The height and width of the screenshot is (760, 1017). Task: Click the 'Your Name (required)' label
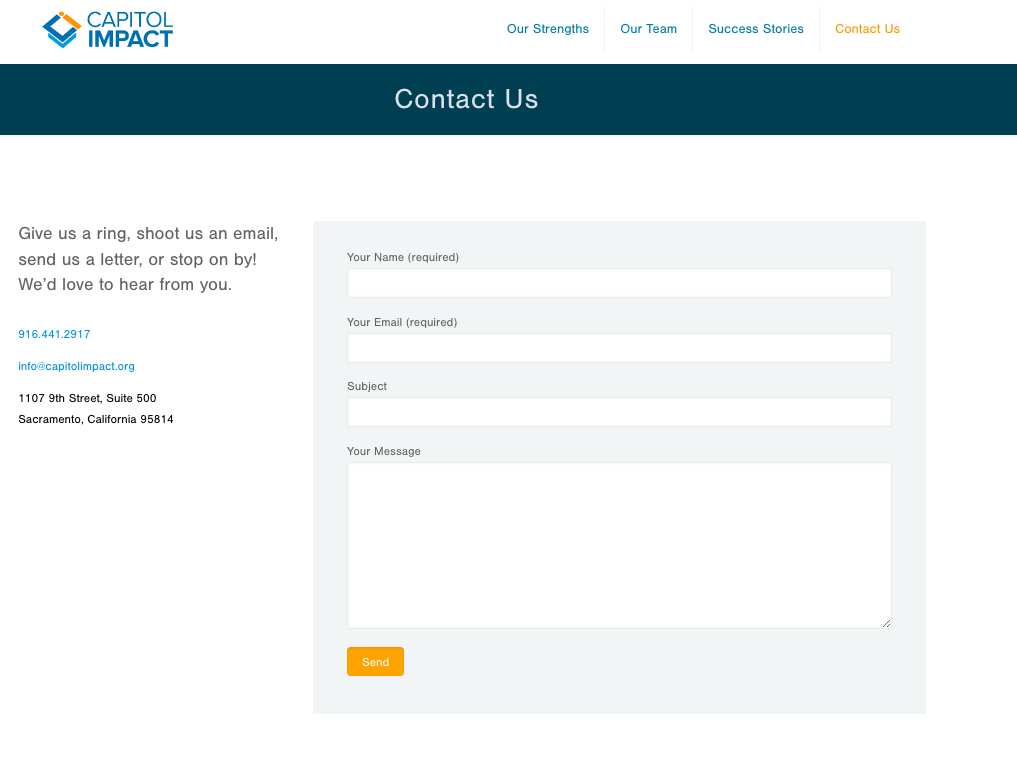coord(402,257)
